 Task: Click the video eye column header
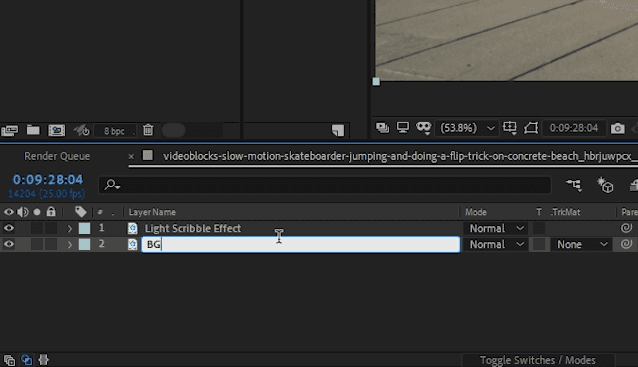tap(9, 212)
